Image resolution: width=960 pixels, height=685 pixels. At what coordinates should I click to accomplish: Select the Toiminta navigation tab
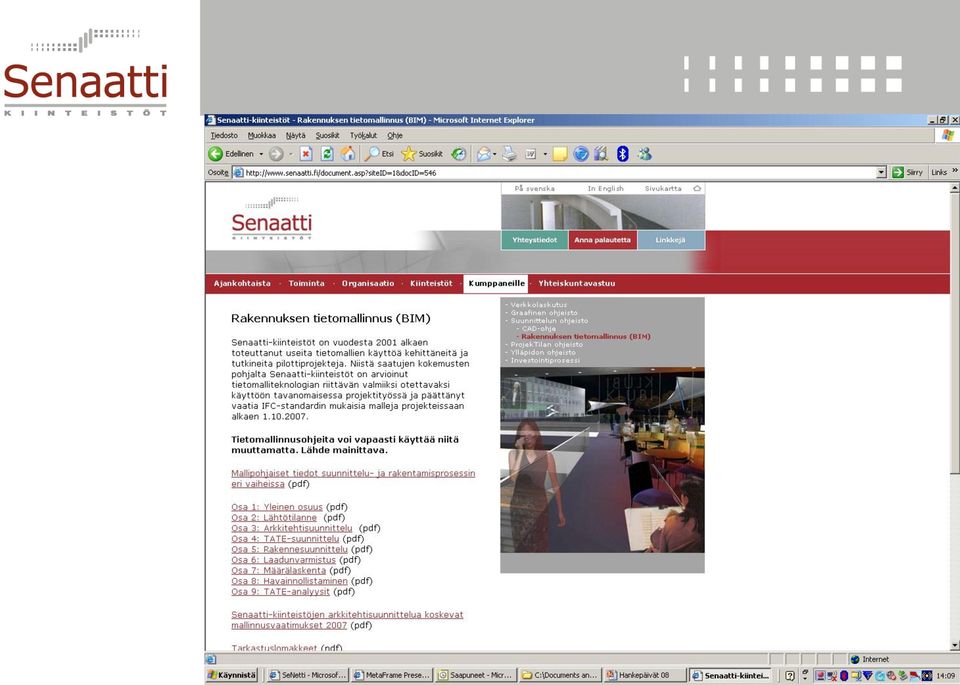tap(306, 283)
